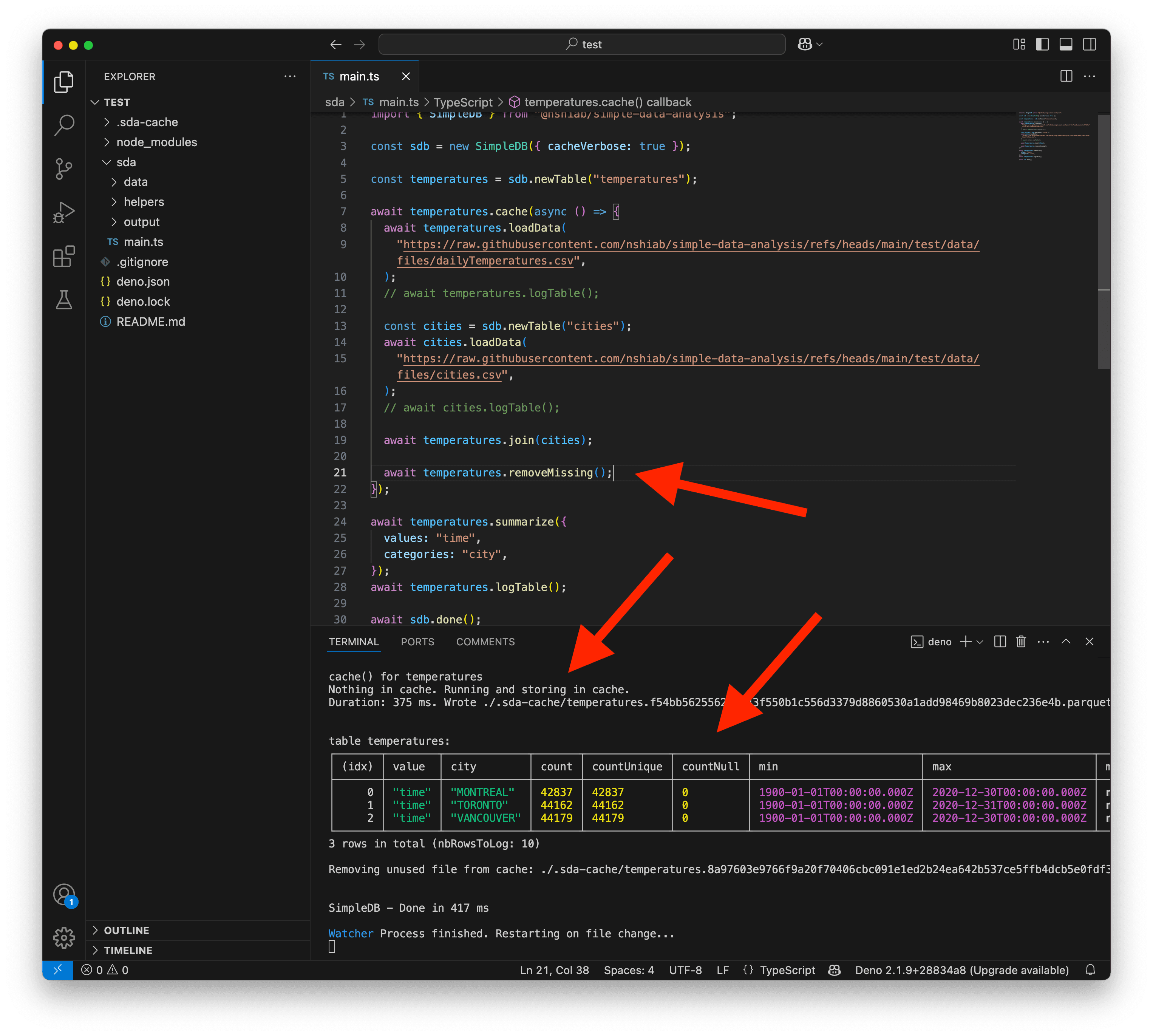Open the Run and Debug view
The height and width of the screenshot is (1036, 1153).
pos(64,212)
